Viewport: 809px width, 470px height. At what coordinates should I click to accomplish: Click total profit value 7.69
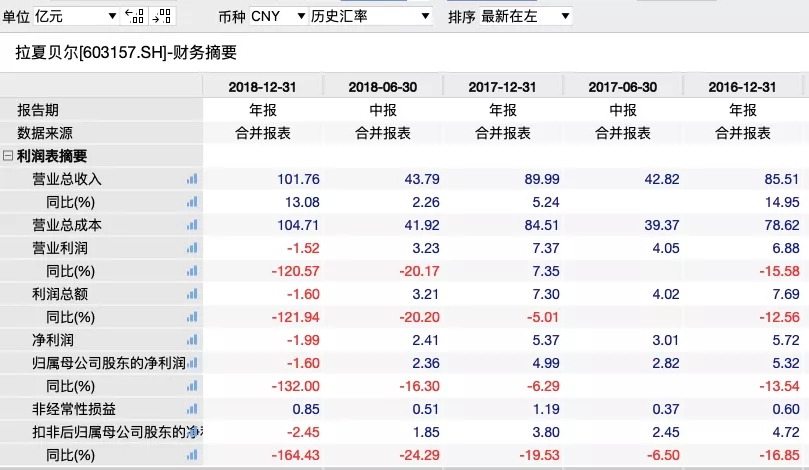click(x=786, y=294)
